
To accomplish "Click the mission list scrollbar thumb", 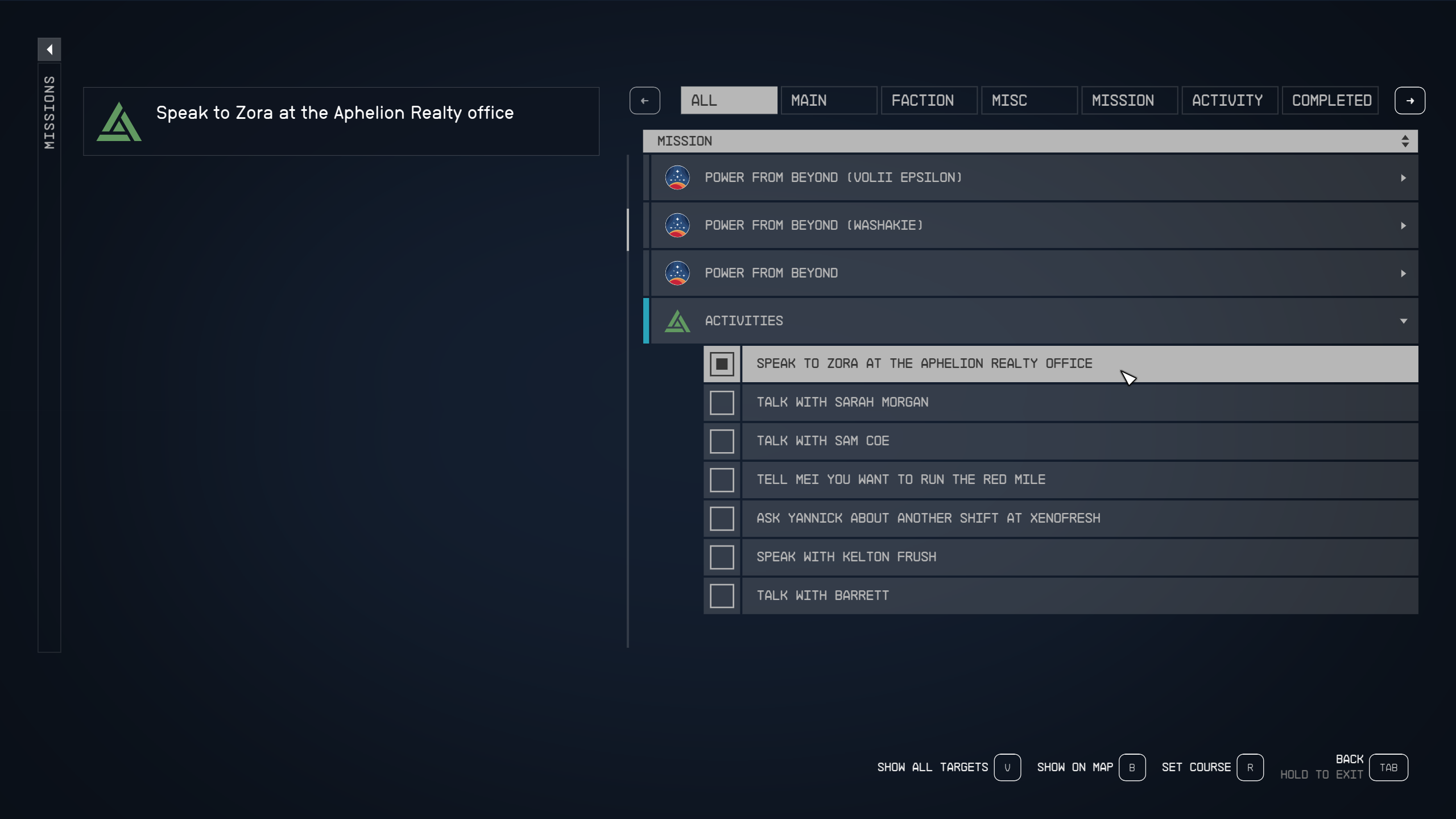I will [x=628, y=230].
